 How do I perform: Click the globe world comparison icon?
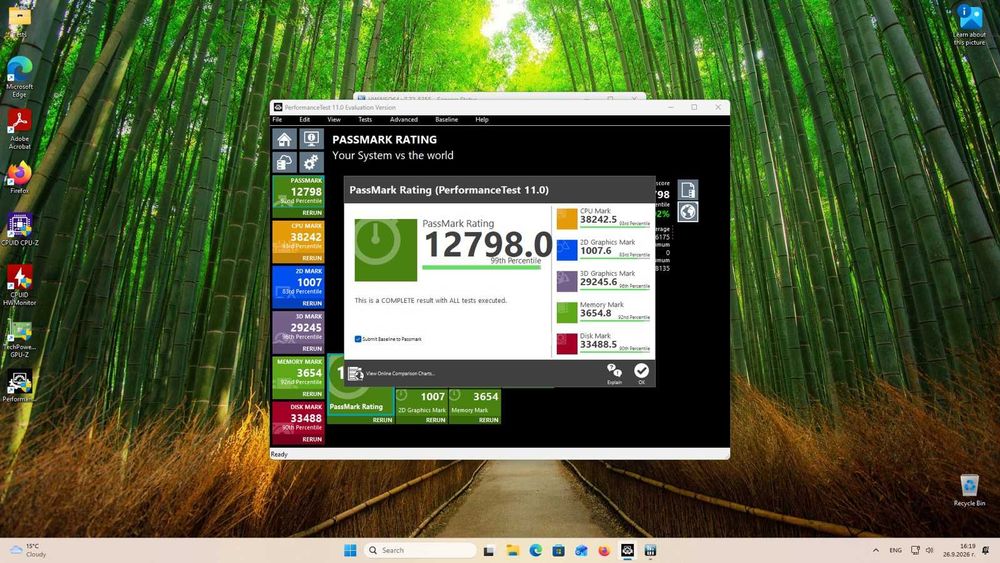[688, 212]
